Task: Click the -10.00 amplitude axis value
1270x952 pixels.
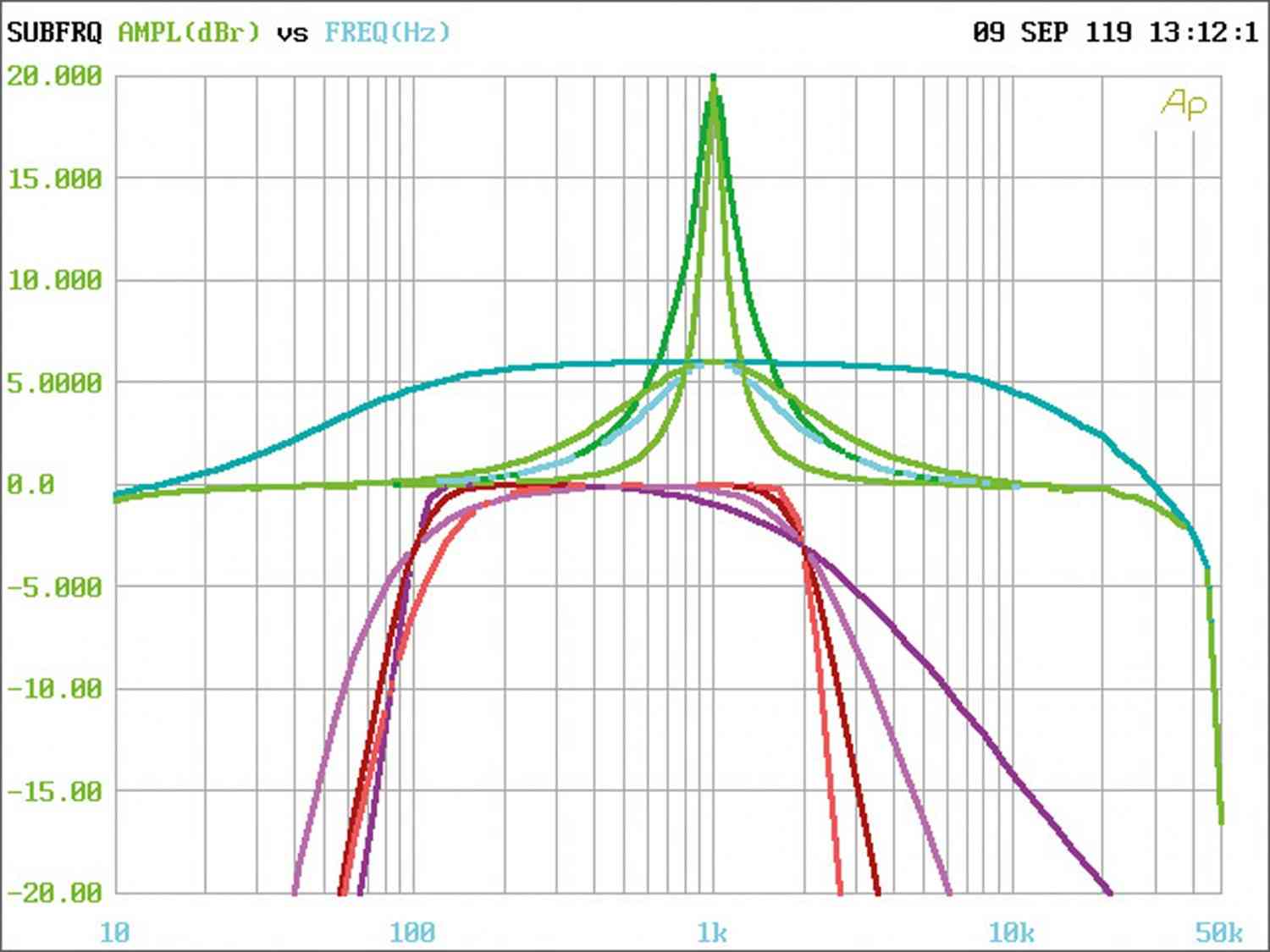Action: [x=54, y=689]
